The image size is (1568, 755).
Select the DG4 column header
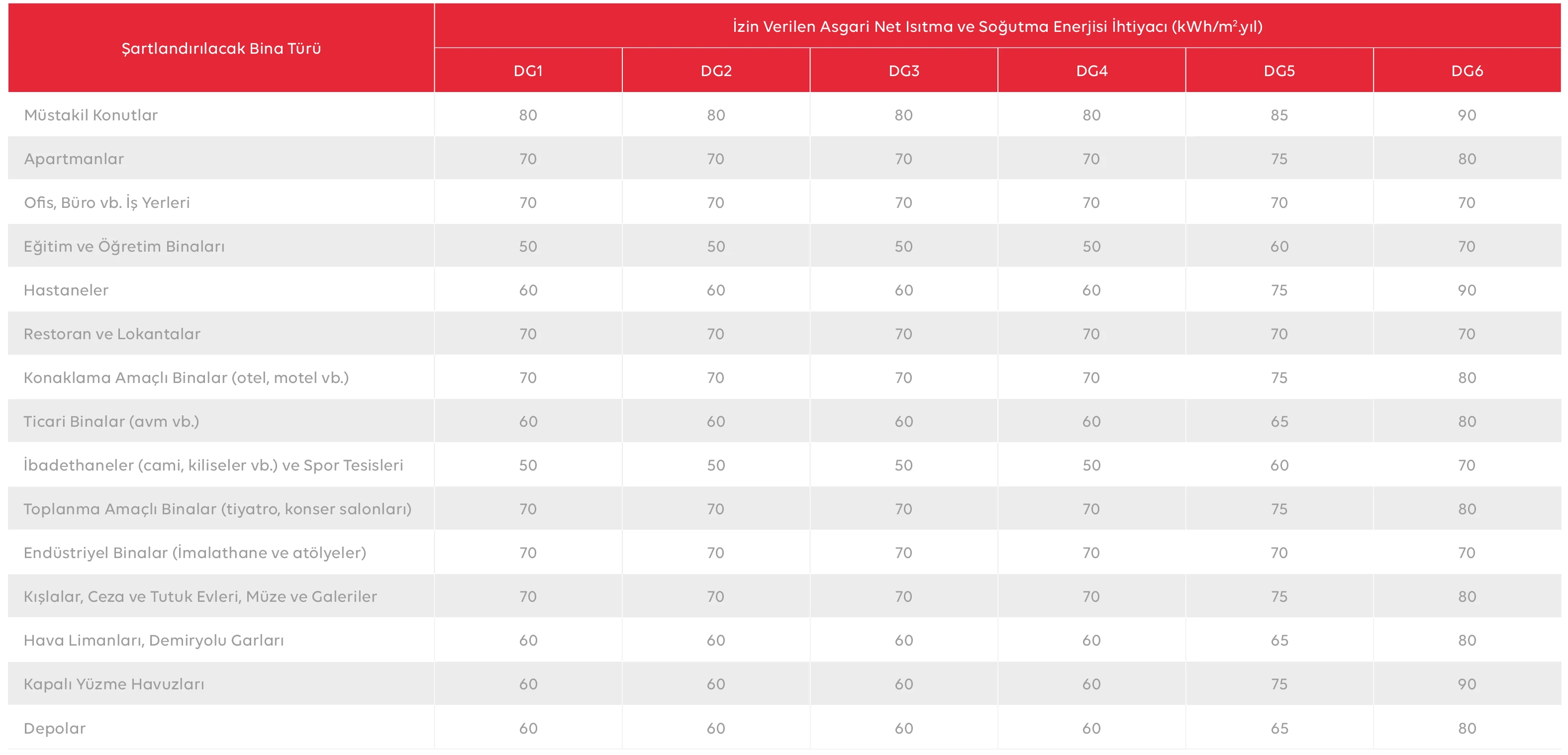1091,71
